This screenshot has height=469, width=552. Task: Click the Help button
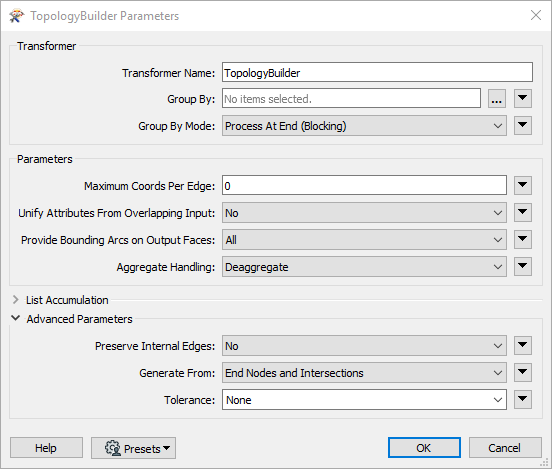[46, 448]
